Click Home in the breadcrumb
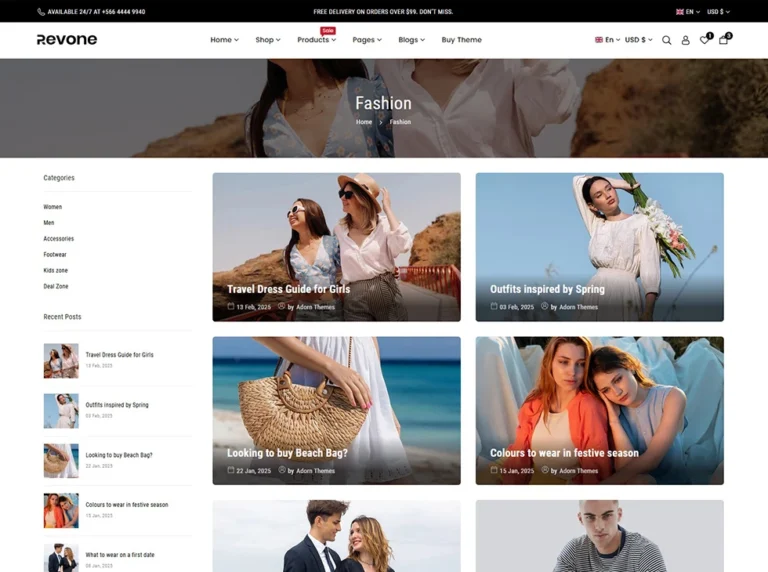This screenshot has width=768, height=572. coord(364,122)
